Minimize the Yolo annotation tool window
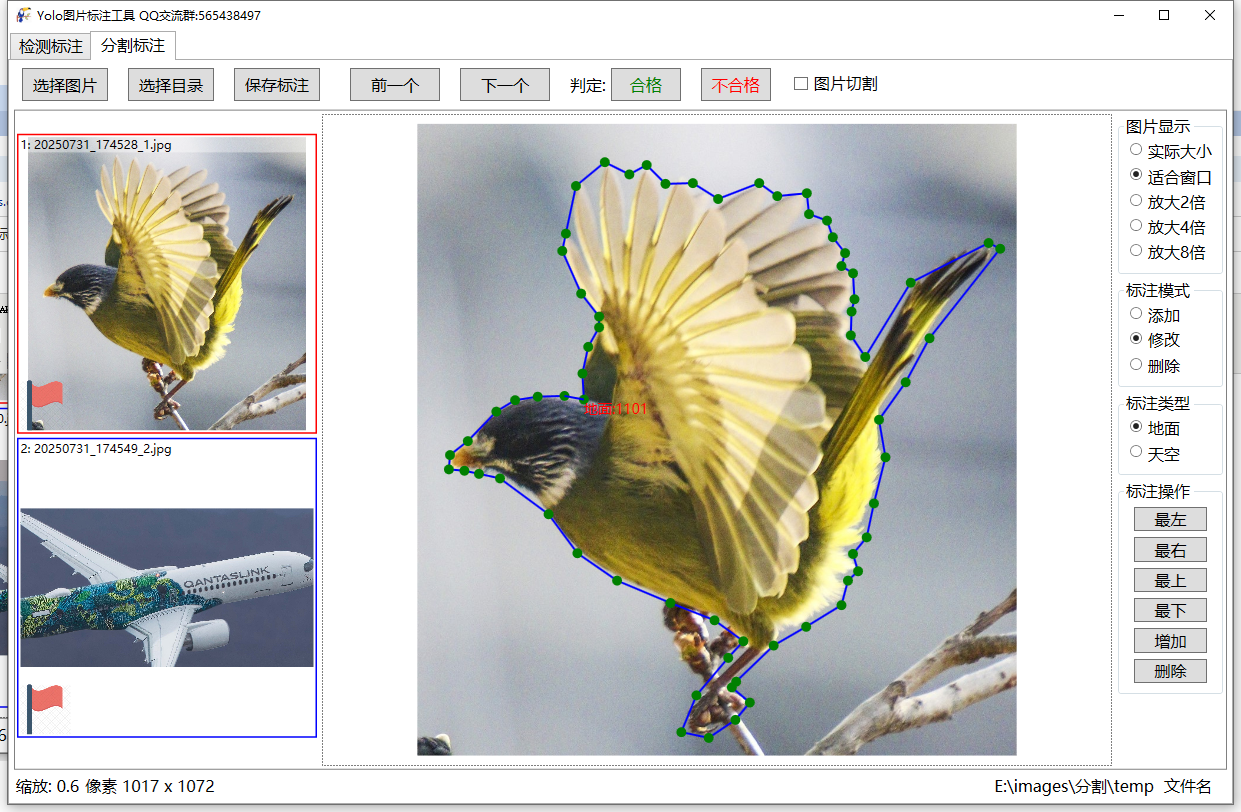 coord(1118,15)
